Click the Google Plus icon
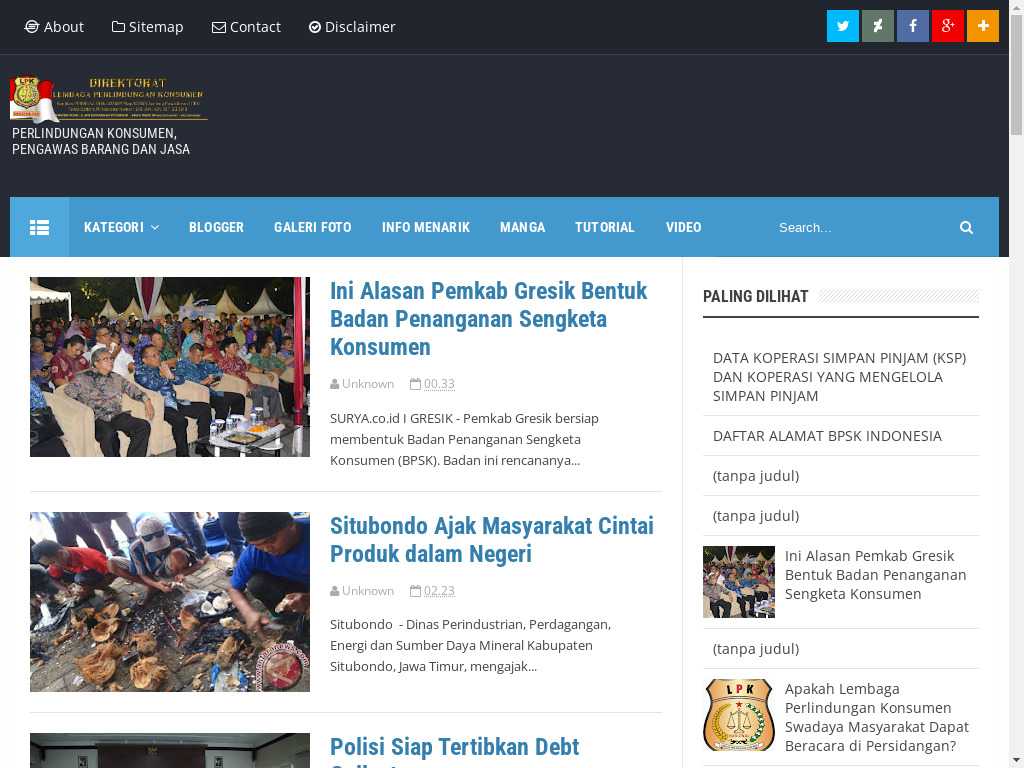Screen dimensions: 1024x768 click(x=948, y=26)
